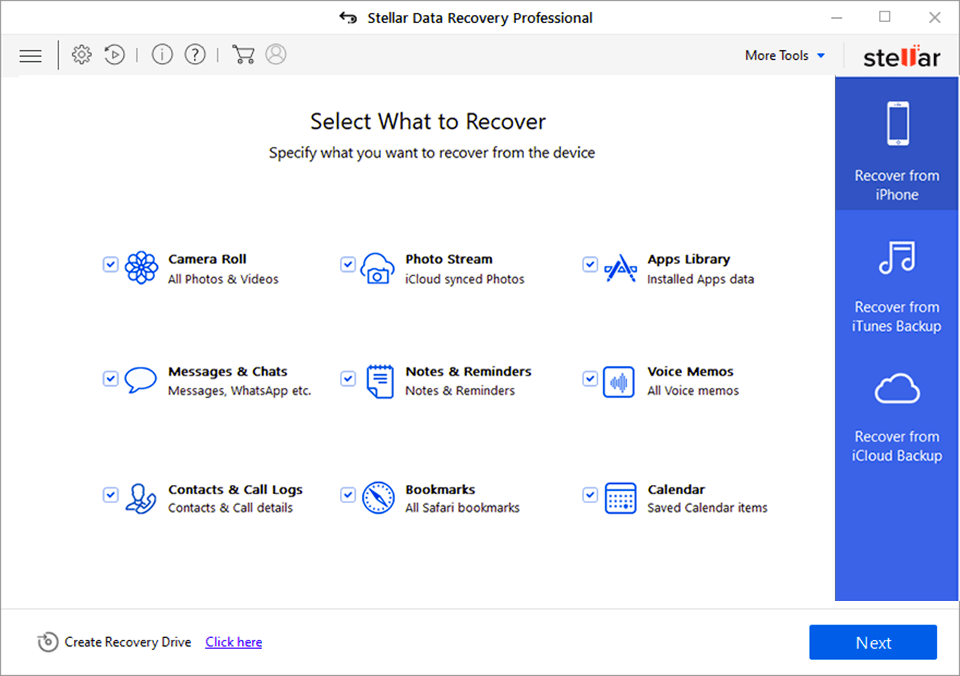Viewport: 960px width, 676px height.
Task: Open the hamburger menu
Action: click(x=30, y=55)
